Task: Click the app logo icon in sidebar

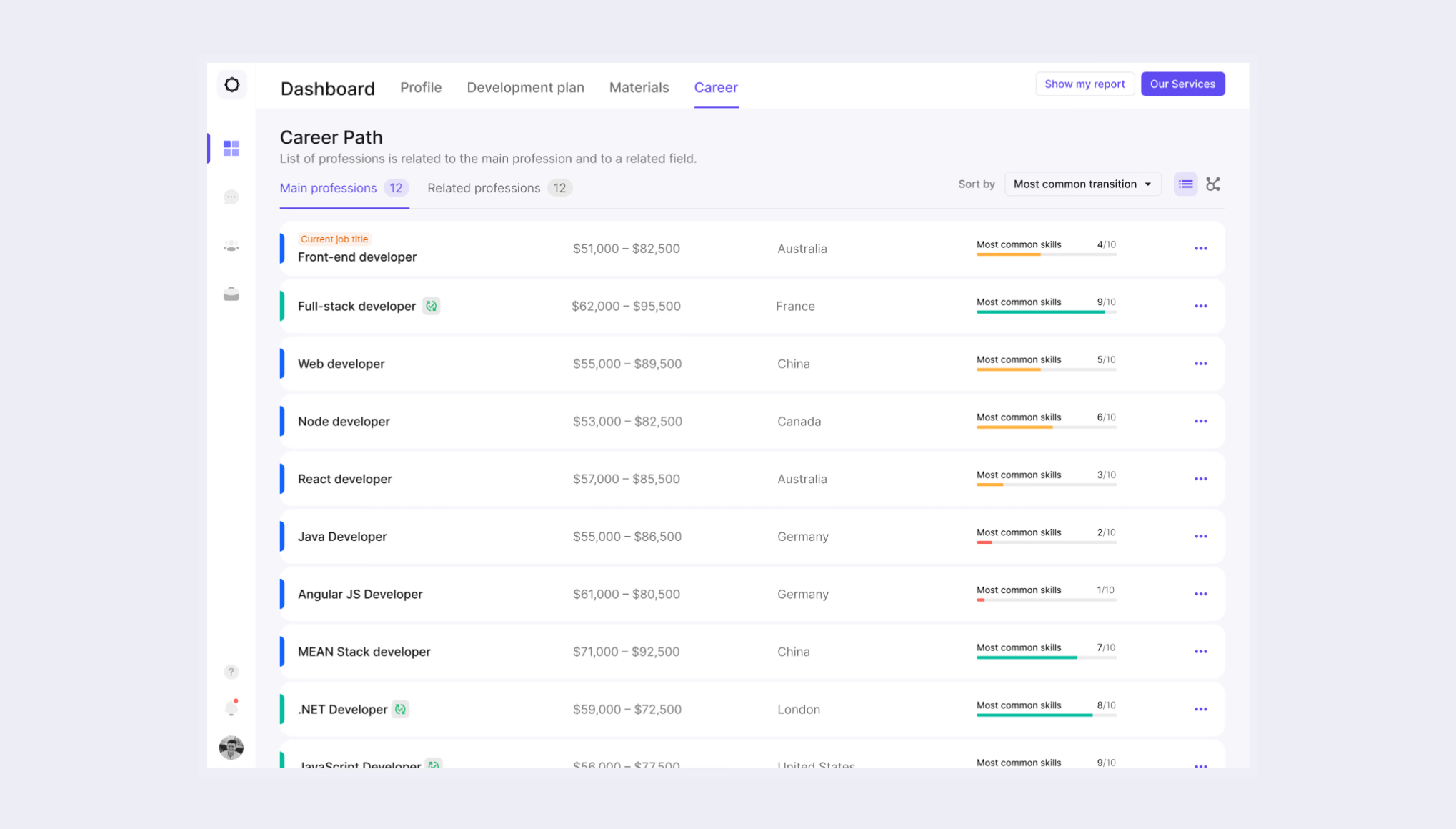Action: click(231, 85)
